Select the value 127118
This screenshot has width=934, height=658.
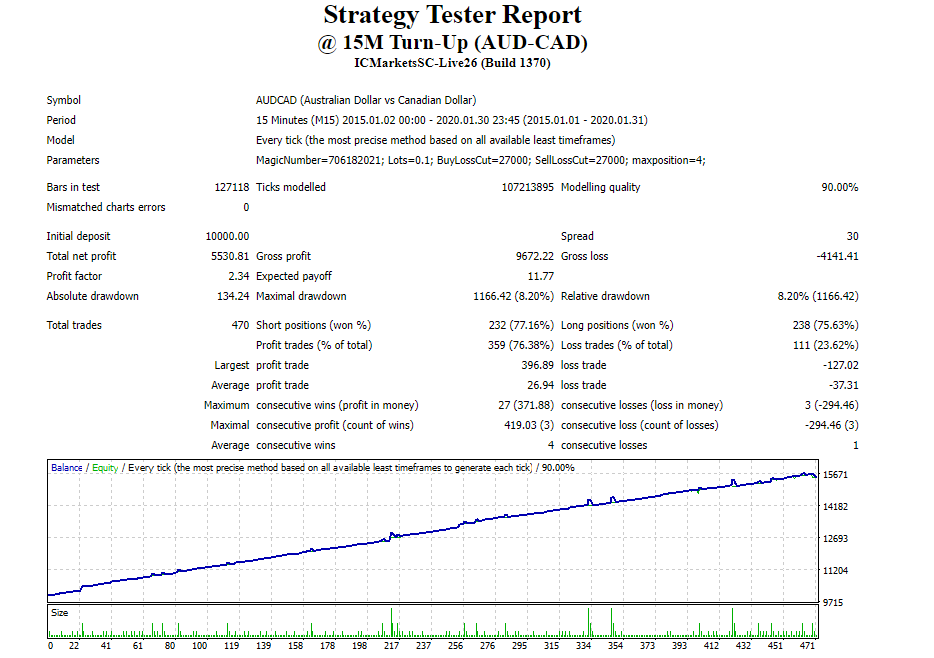point(232,187)
